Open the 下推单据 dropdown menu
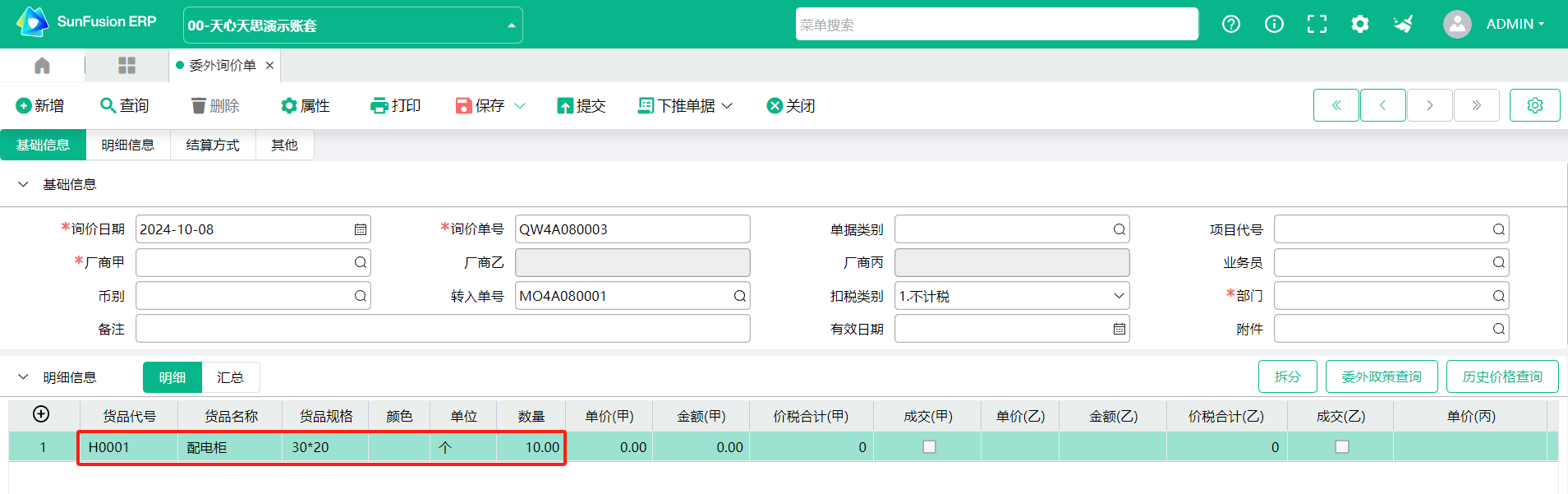This screenshot has height=494, width=1568. click(x=685, y=105)
